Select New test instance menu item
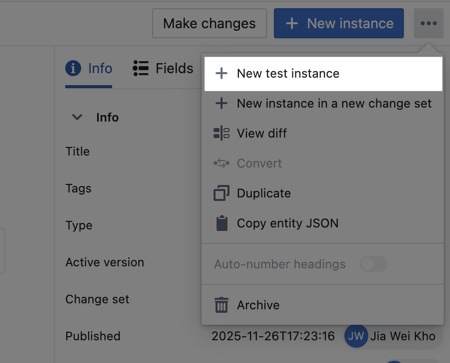This screenshot has height=363, width=450. 323,74
